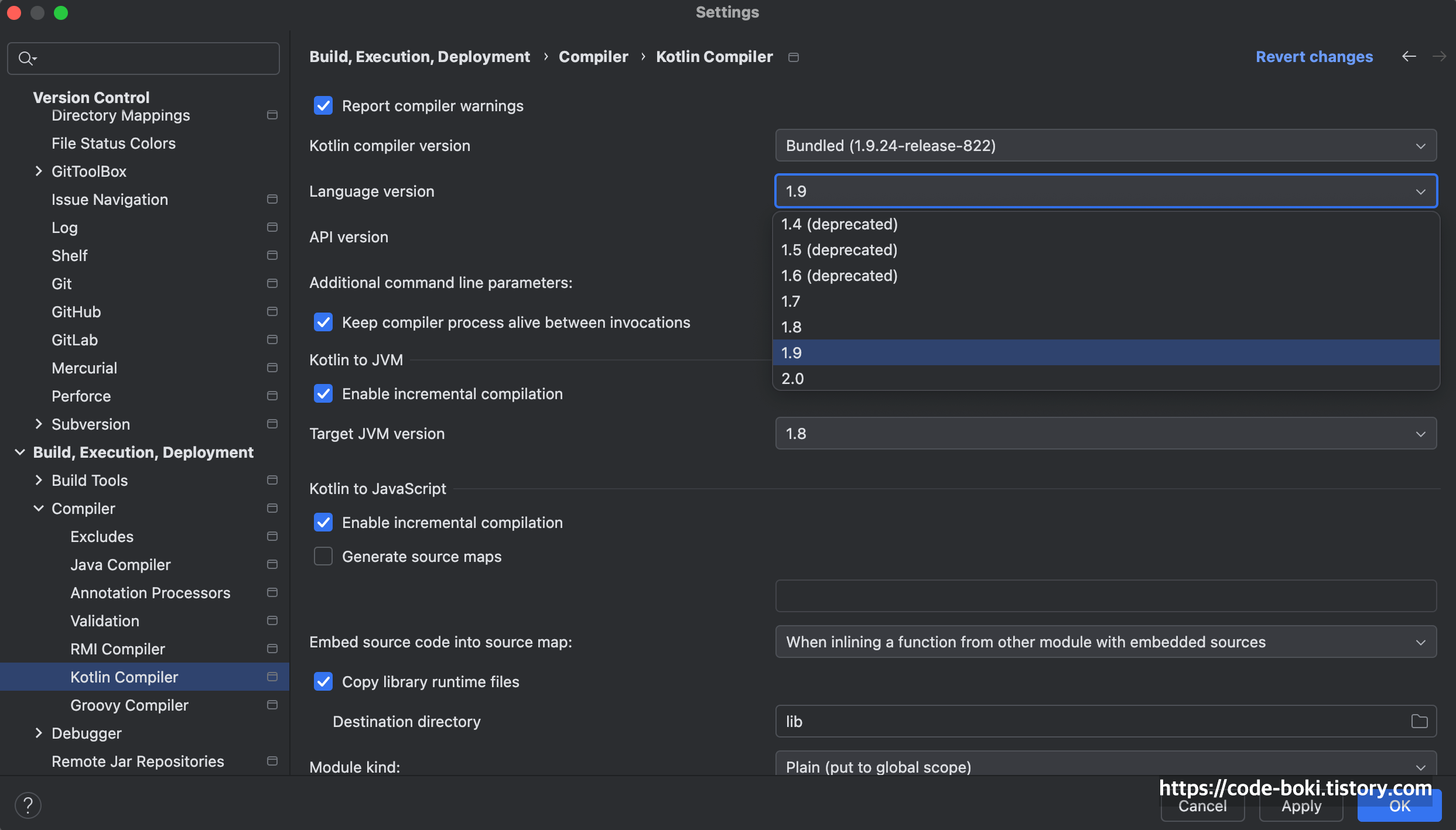Click the settings search field

coord(152,58)
